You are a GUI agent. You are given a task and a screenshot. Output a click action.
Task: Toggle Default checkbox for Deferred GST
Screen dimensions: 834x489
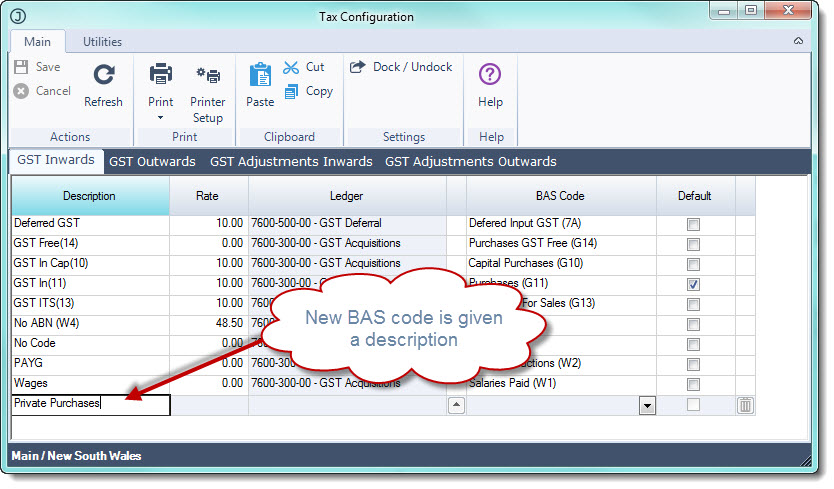coord(693,224)
